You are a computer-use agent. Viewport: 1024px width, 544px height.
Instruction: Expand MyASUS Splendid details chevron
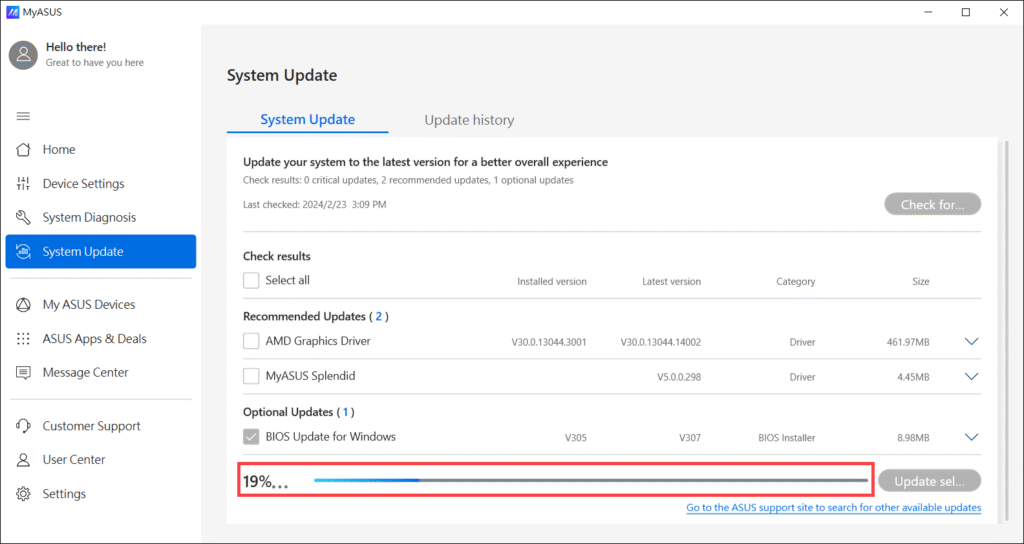(x=971, y=377)
